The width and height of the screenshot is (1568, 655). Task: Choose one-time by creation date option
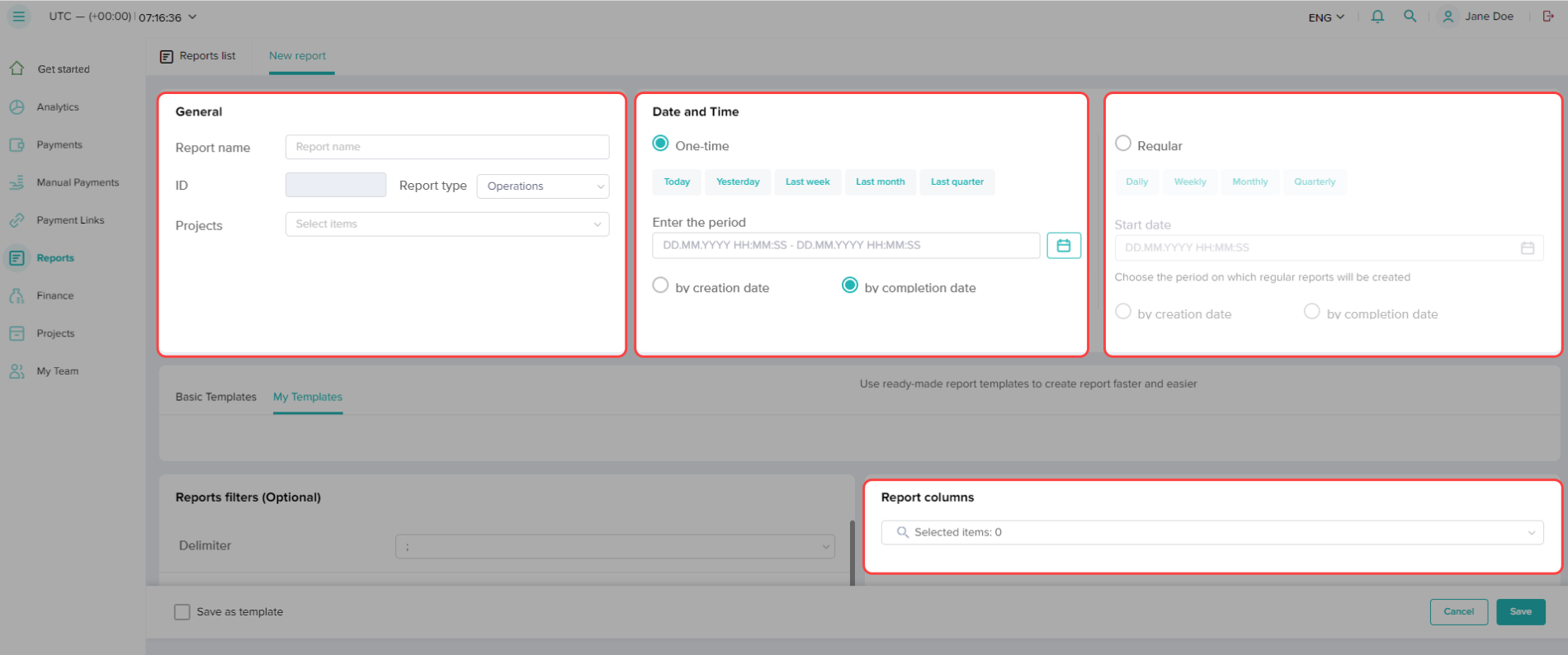coord(660,285)
